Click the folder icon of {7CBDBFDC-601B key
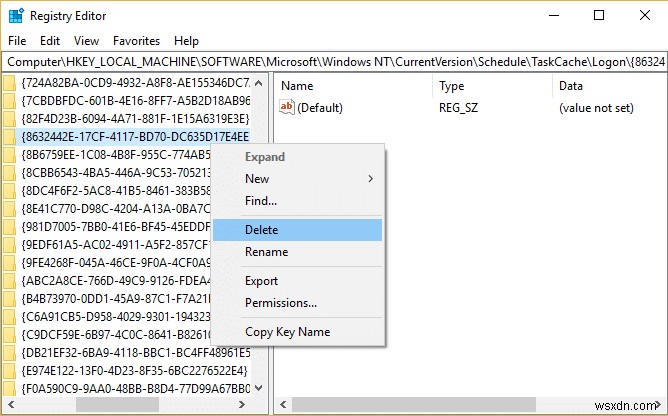Viewport: 668px width, 416px height. click(9, 101)
